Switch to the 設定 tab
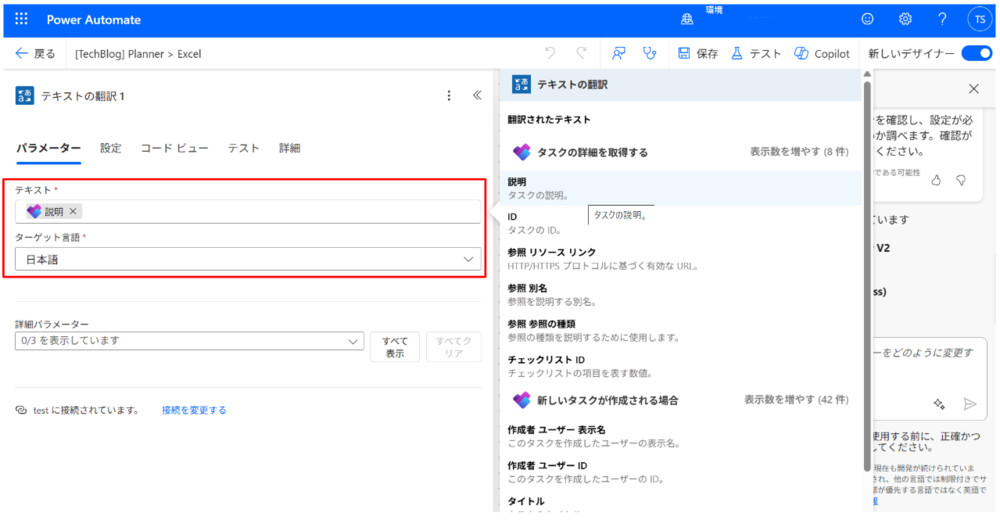1000x520 pixels. pyautogui.click(x=110, y=148)
